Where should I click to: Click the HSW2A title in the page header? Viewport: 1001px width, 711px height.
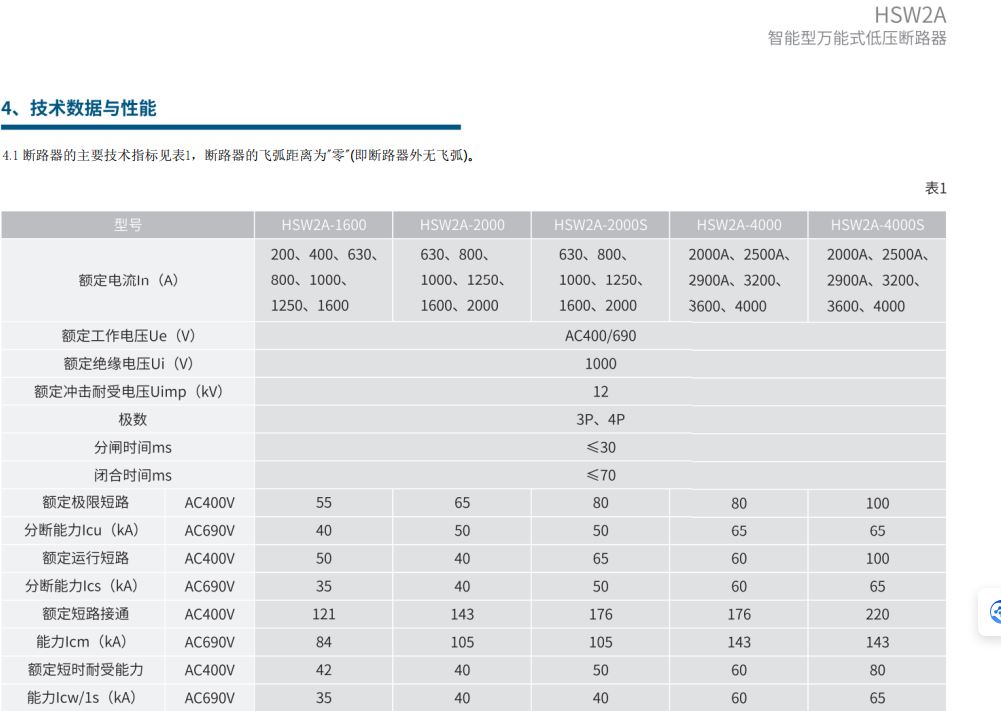coord(910,15)
